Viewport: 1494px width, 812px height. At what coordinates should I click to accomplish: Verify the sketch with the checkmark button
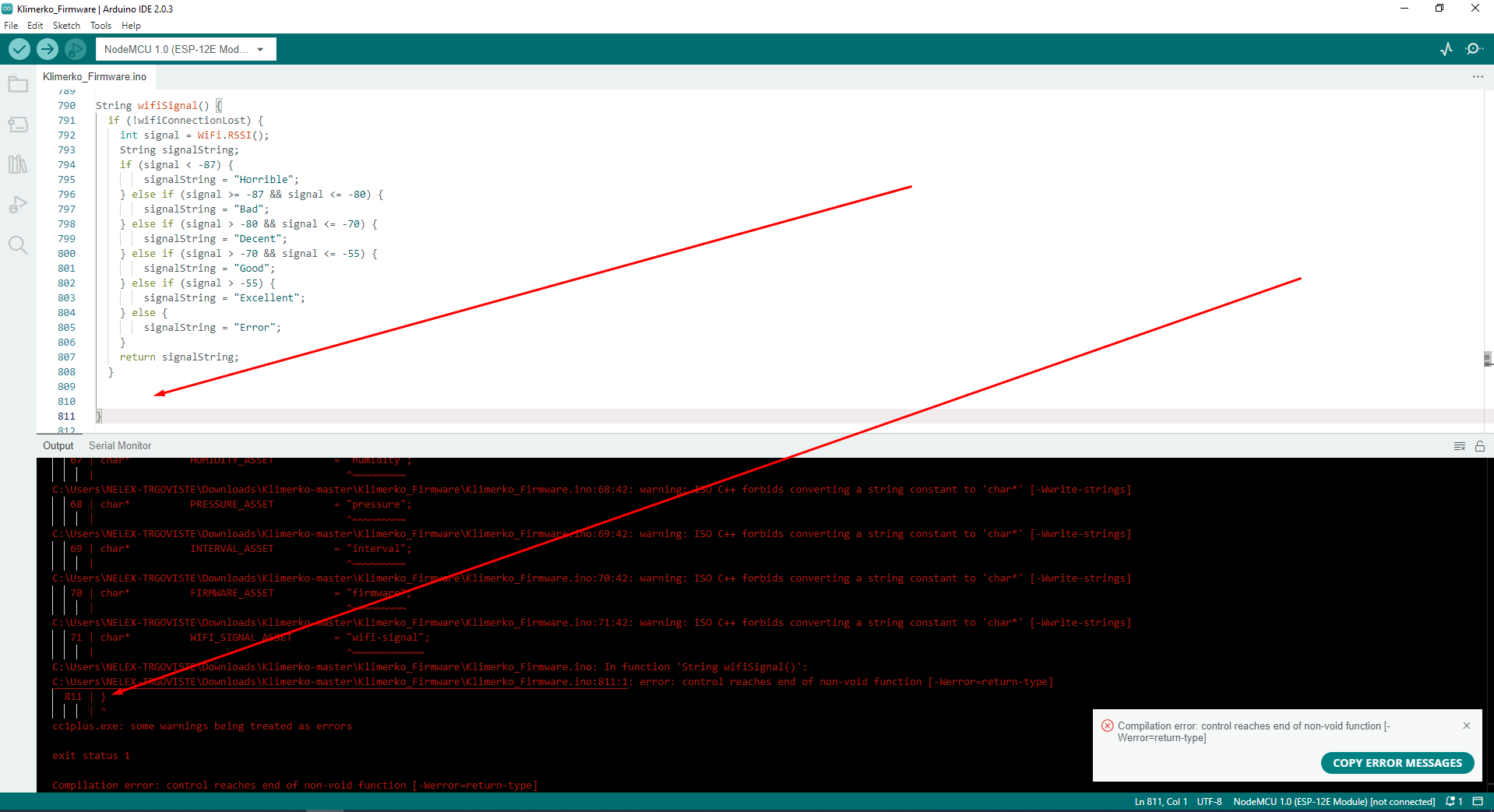[19, 48]
